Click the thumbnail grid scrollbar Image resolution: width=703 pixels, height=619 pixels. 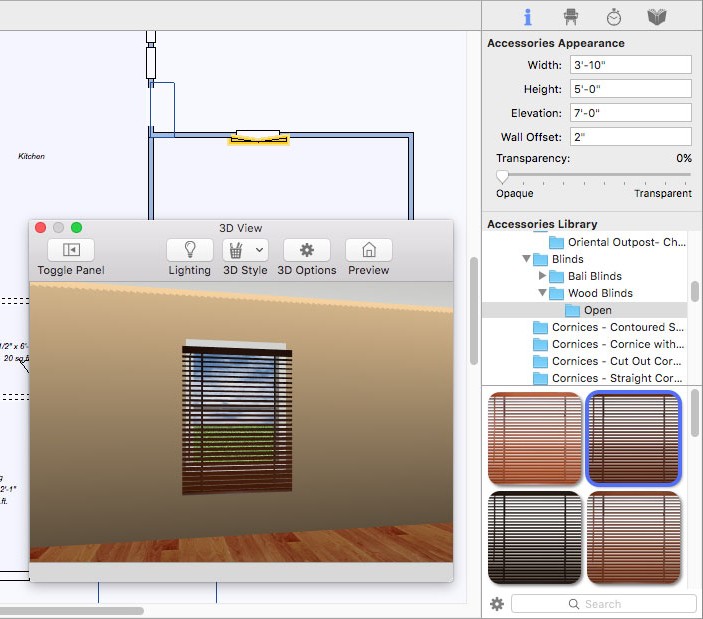694,412
